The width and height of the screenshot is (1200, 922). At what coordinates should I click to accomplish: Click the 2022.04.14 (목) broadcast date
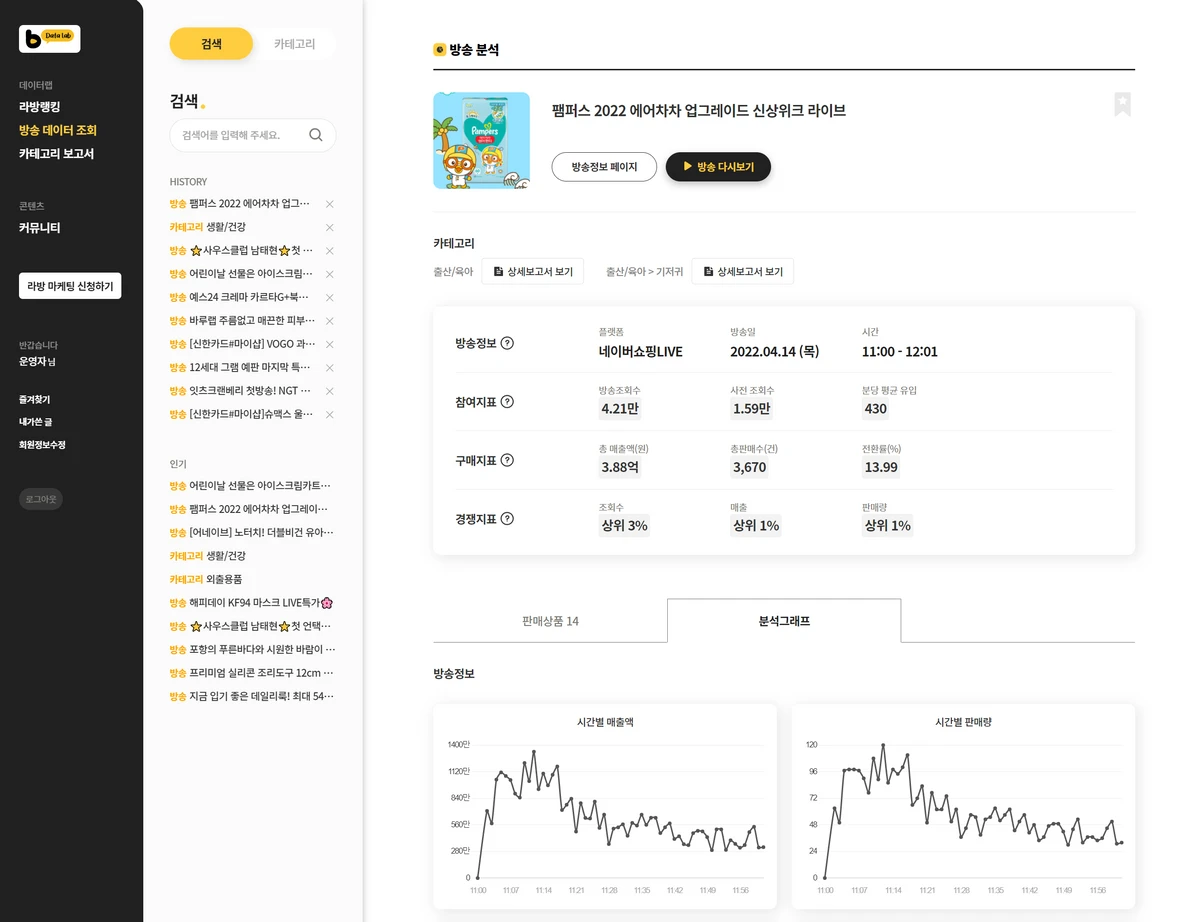(x=775, y=352)
